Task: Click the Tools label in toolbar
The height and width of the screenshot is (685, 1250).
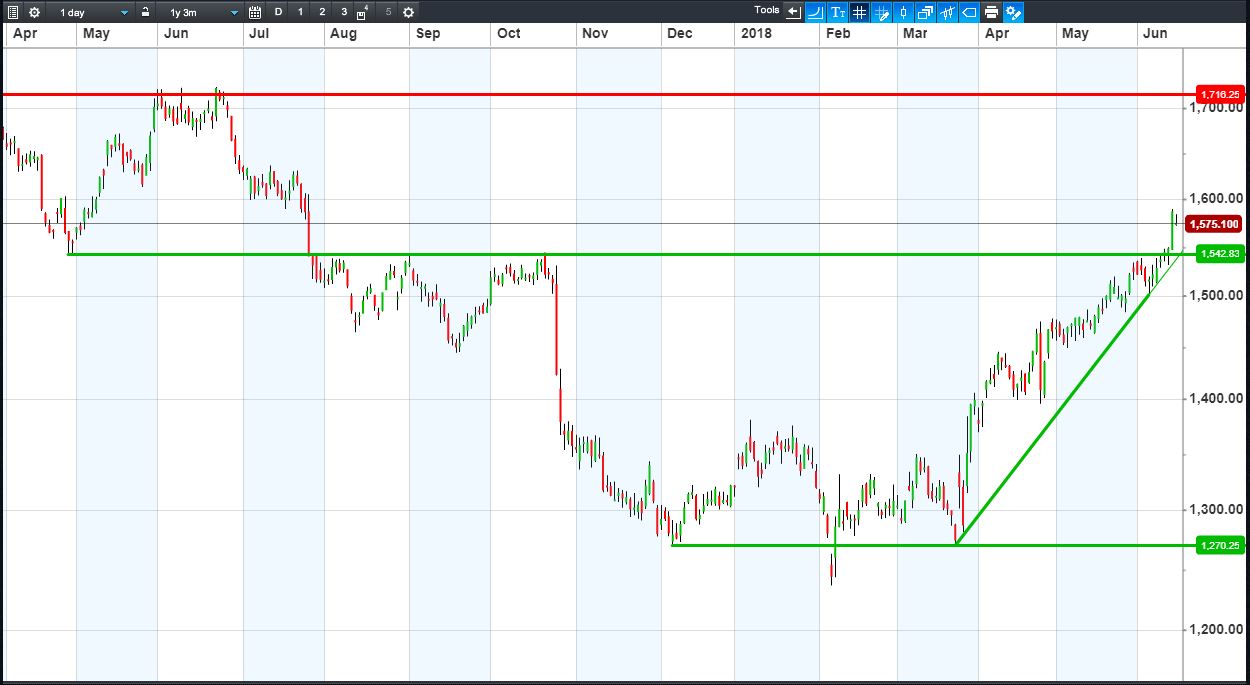Action: pyautogui.click(x=767, y=10)
